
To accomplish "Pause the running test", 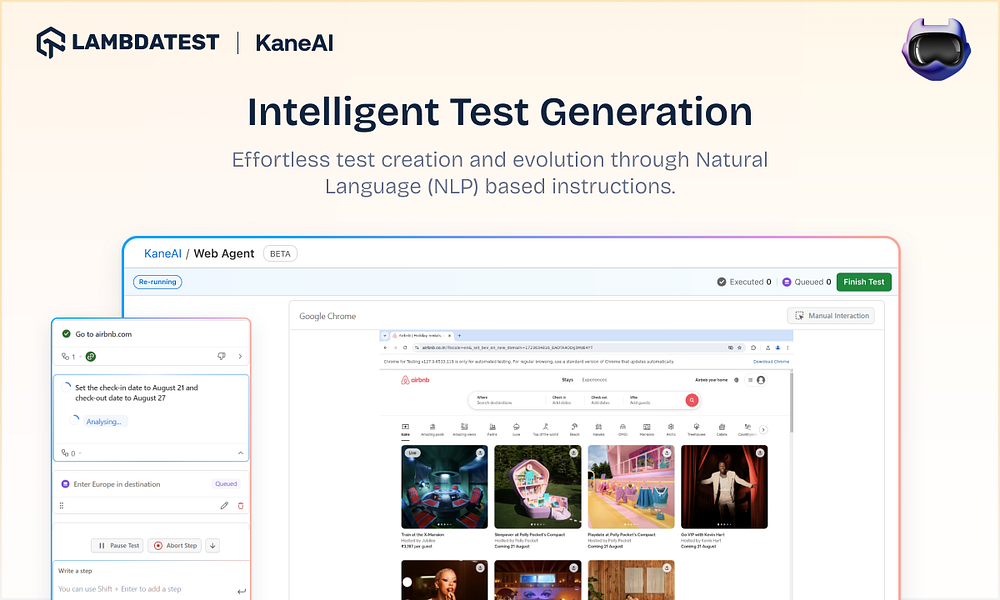I will [118, 546].
